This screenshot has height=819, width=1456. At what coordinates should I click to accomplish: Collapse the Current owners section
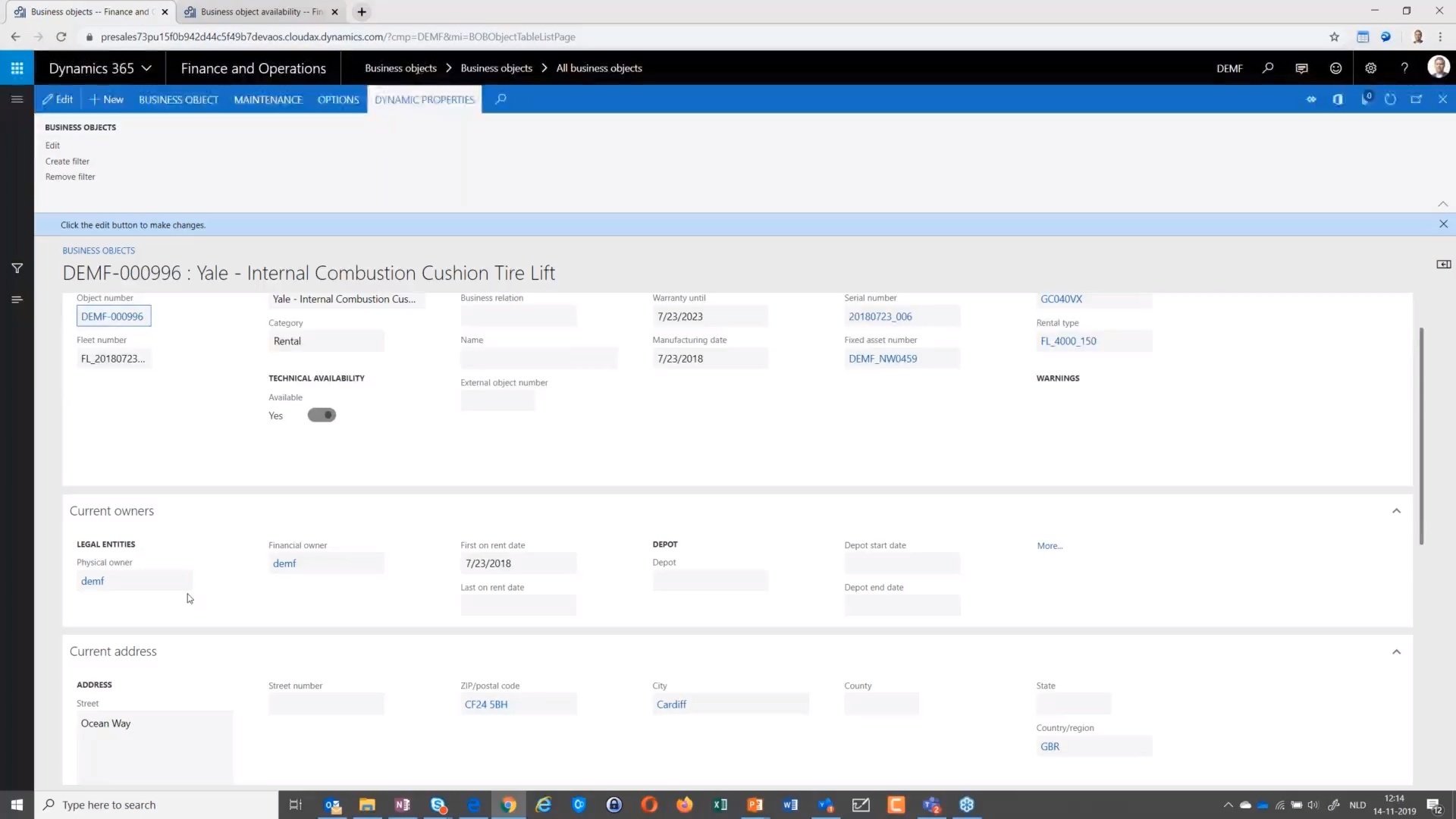coord(1396,510)
